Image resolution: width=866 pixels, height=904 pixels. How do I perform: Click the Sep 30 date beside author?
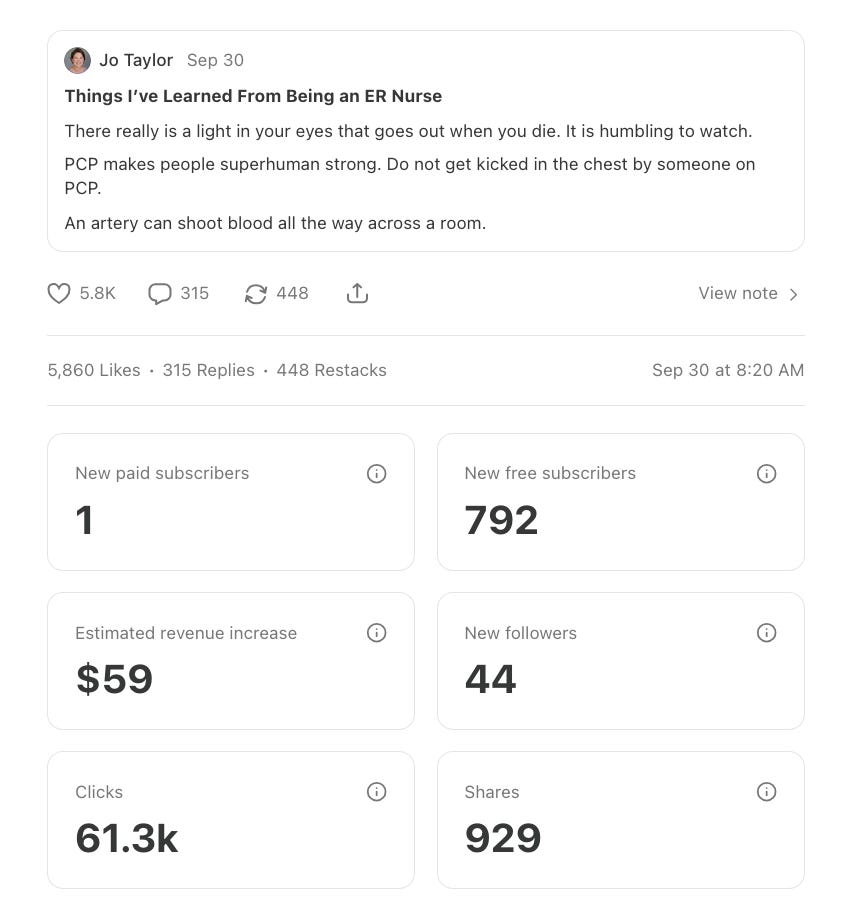(215, 61)
